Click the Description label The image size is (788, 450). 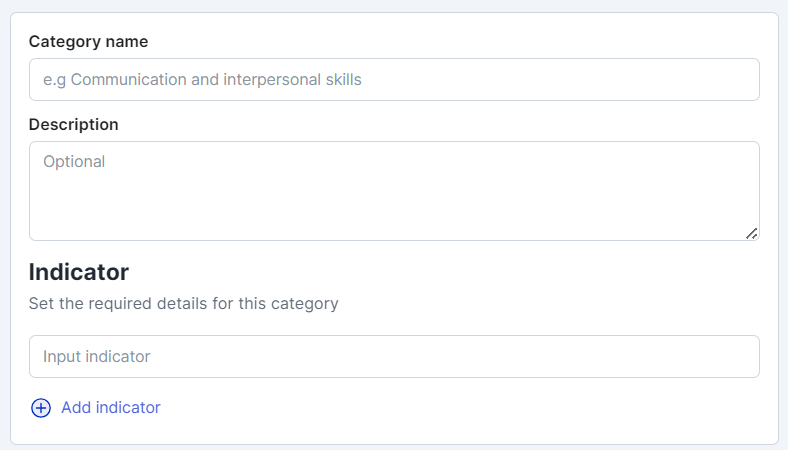[74, 125]
